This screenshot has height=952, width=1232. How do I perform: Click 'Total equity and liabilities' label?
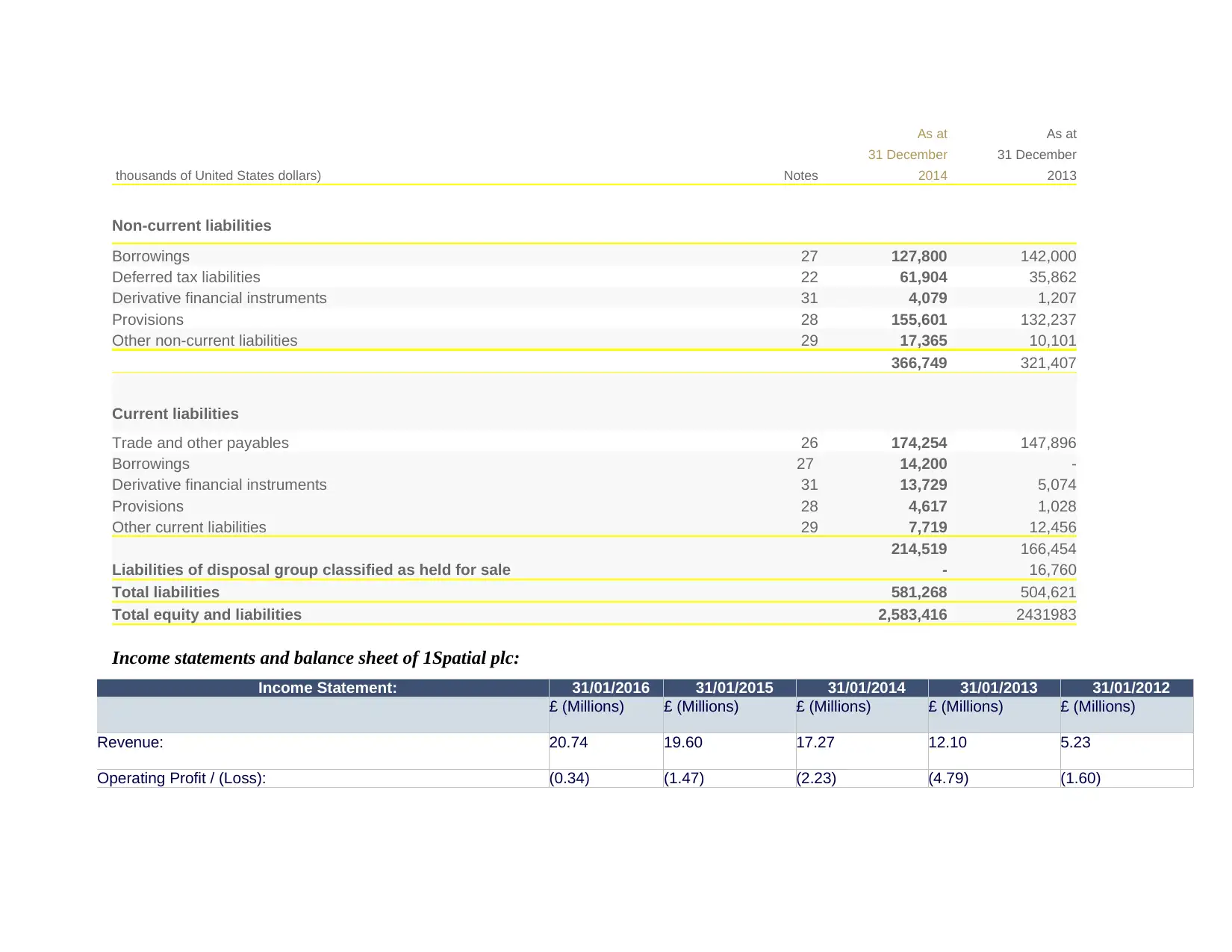click(x=207, y=615)
